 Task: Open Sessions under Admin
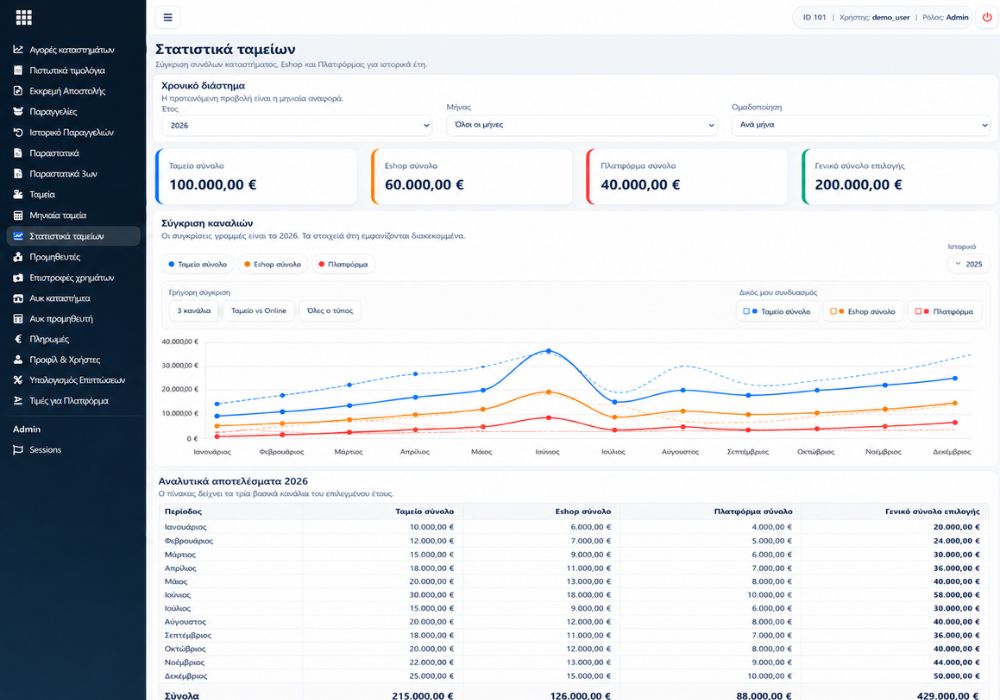(x=72, y=449)
